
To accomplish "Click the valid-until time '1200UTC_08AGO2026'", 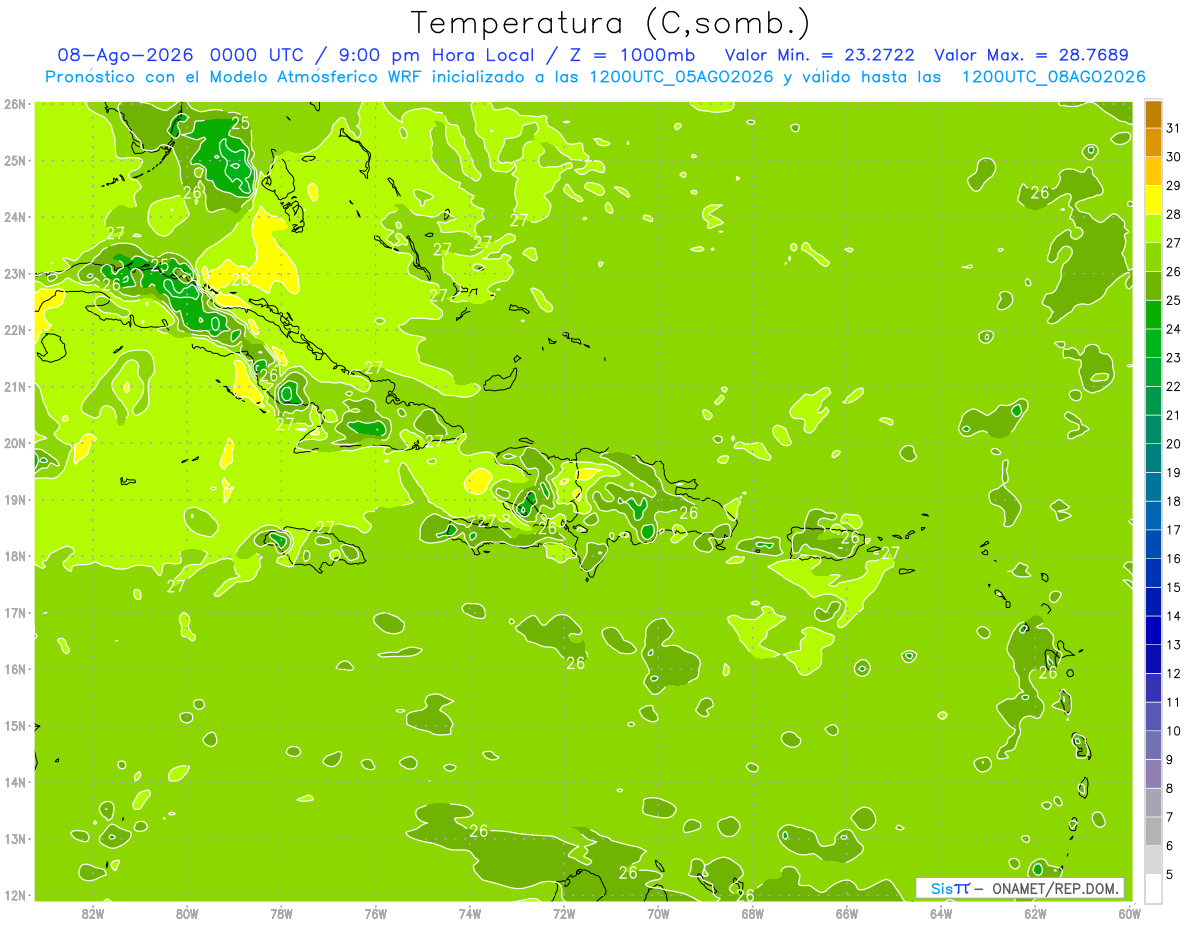I will pos(1053,77).
